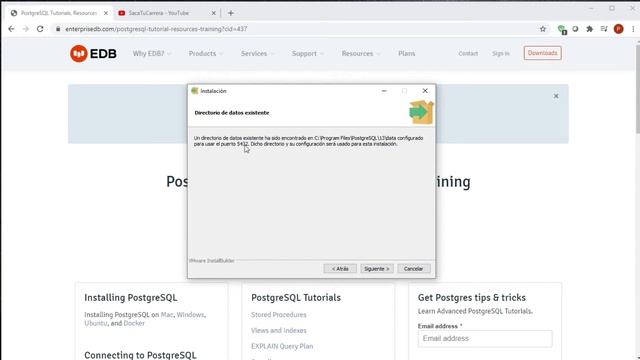Click the Downloads button
Image resolution: width=640 pixels, height=360 pixels.
(x=542, y=53)
